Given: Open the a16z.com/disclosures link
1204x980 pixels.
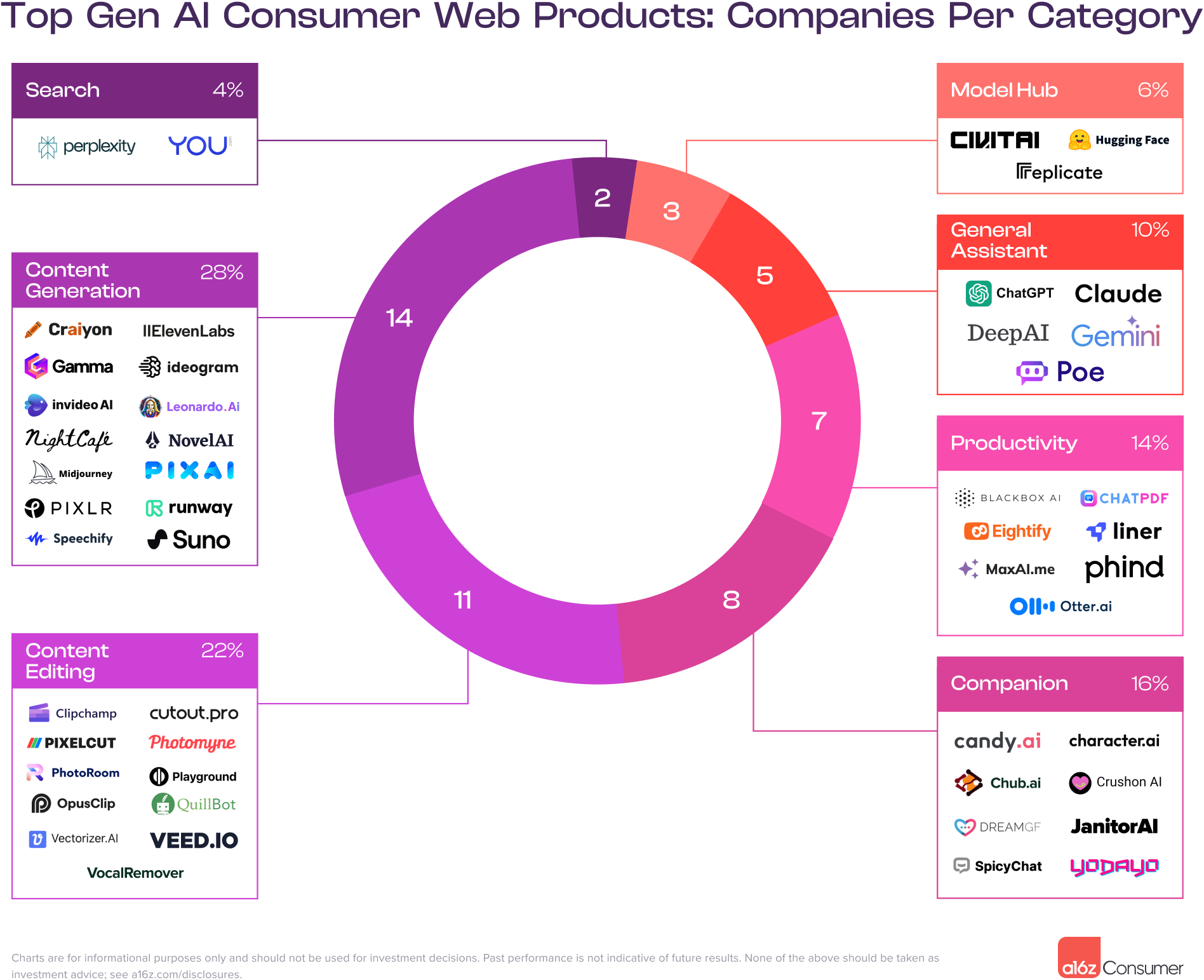Looking at the screenshot, I should point(185,974).
